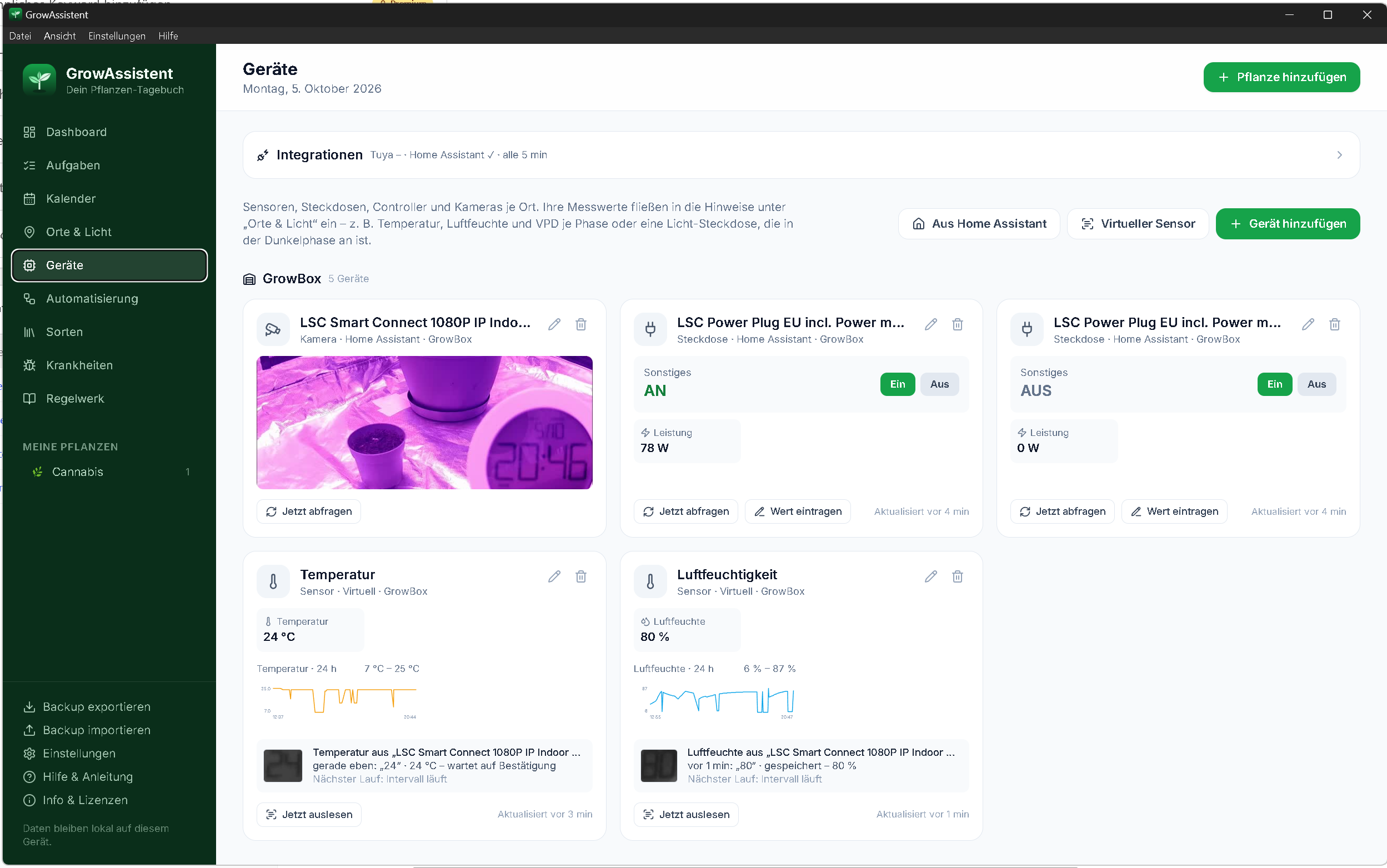Open the Hilfe menu
The image size is (1387, 868).
pos(168,36)
